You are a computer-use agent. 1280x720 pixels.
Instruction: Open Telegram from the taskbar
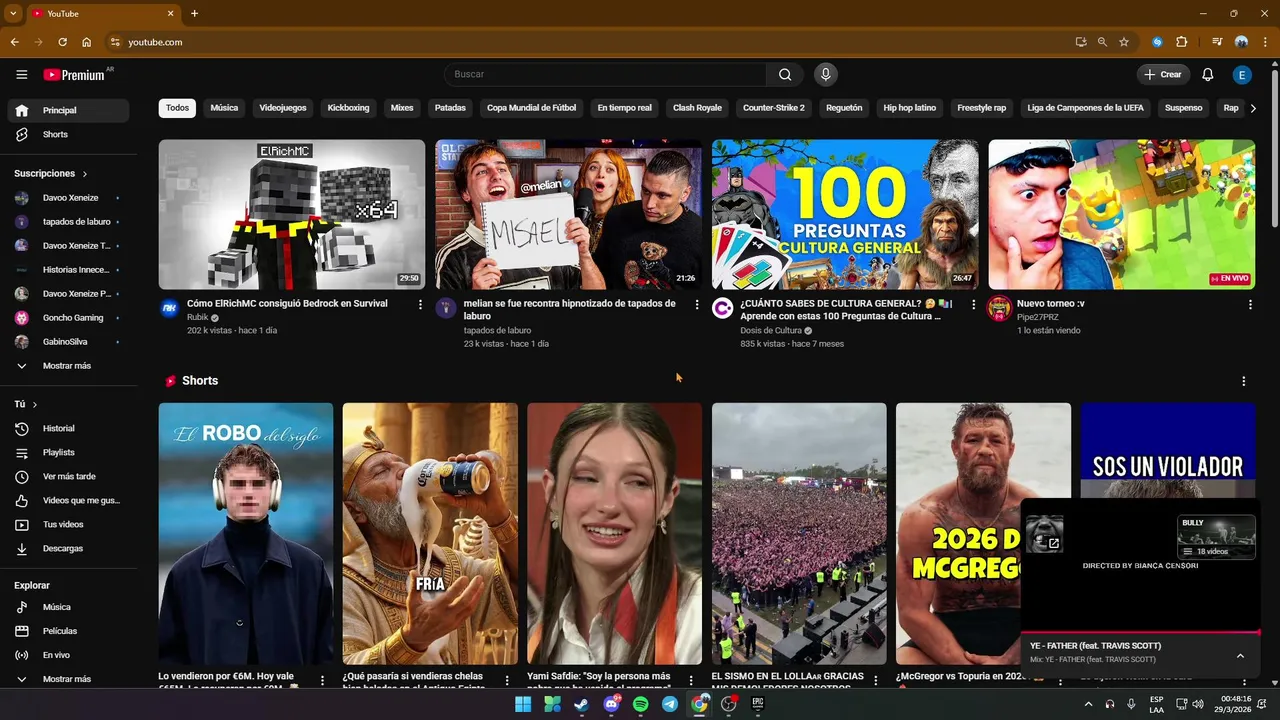(x=670, y=704)
